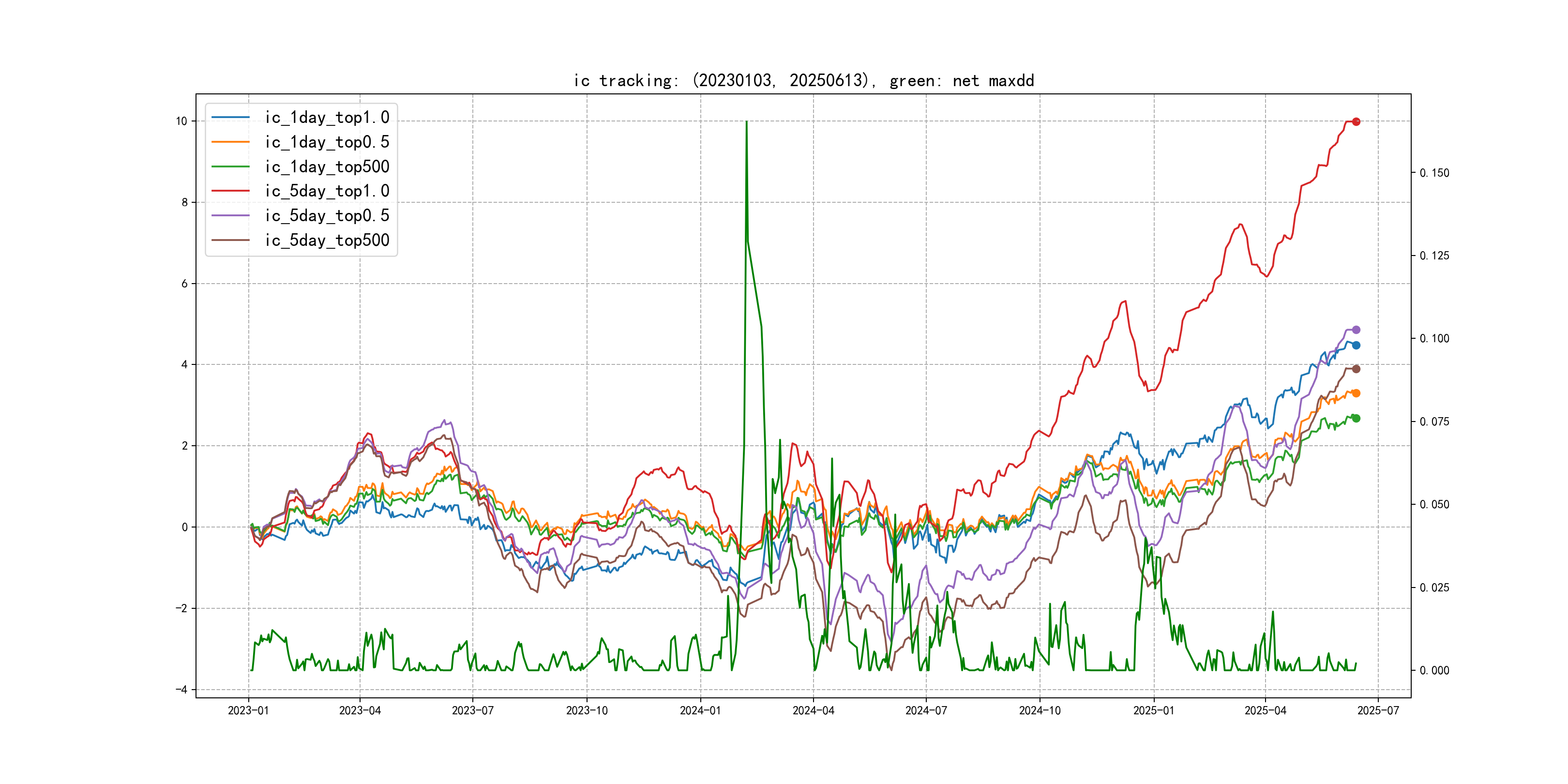Click the blue line swatch in the legend
This screenshot has height=784, width=1568.
click(x=230, y=118)
